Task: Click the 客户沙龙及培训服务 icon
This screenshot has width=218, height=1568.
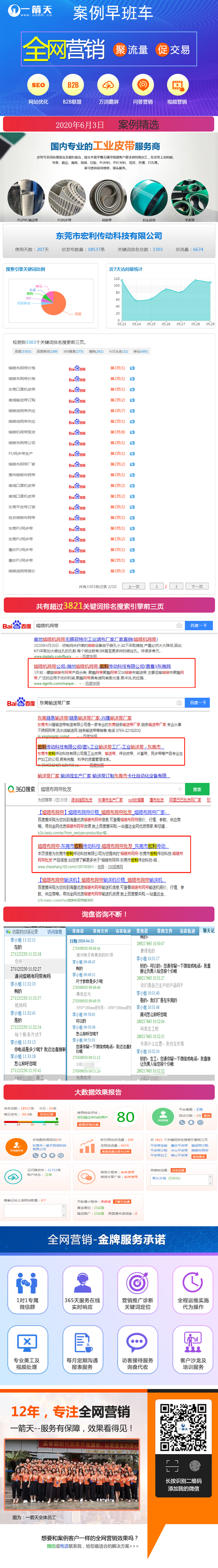Action: point(193,1343)
